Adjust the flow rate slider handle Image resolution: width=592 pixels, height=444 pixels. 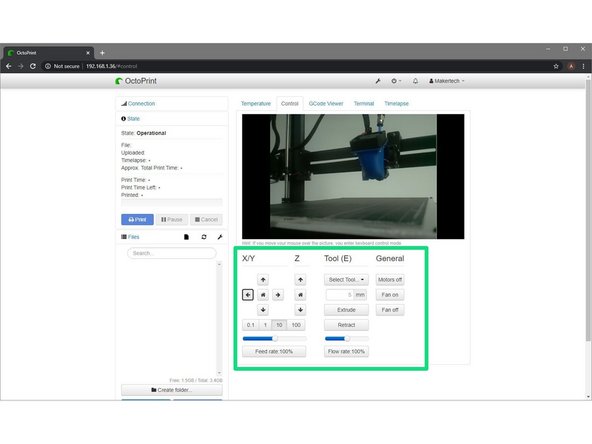pos(347,339)
